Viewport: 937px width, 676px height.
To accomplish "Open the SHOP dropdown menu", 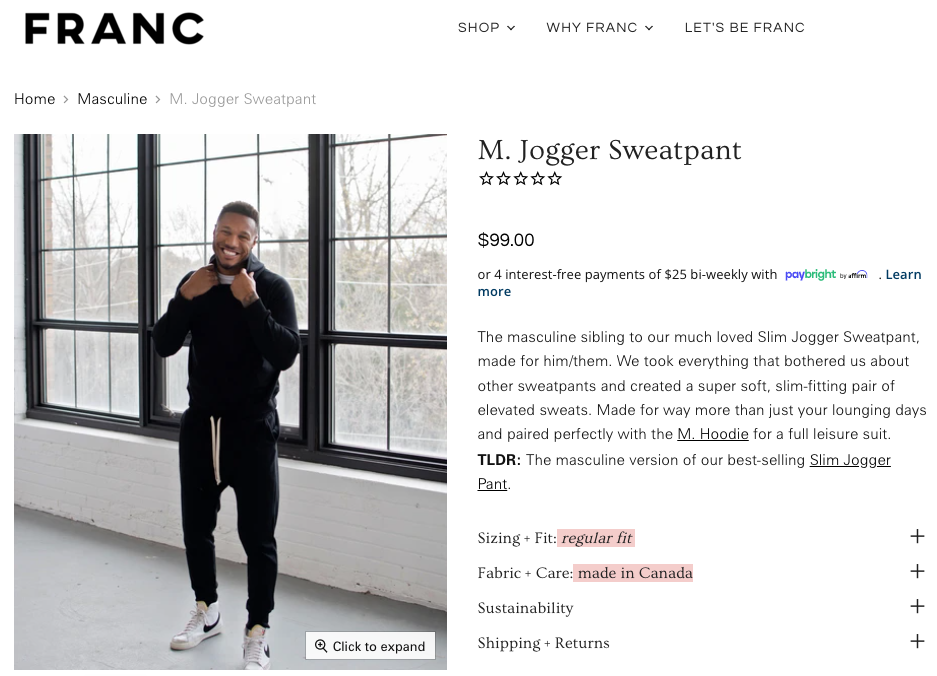I will (x=486, y=28).
